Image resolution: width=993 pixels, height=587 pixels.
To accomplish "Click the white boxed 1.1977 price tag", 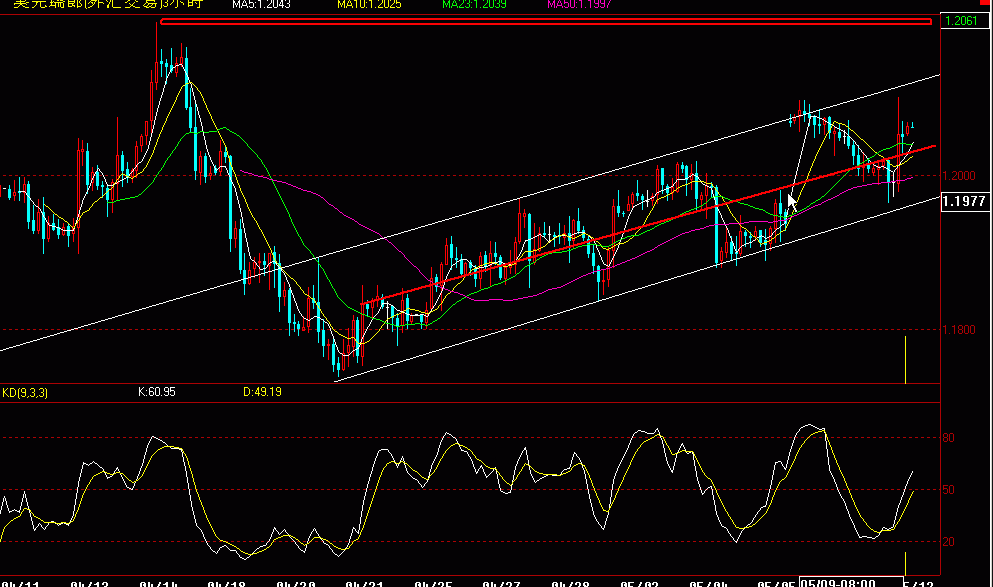I will (965, 202).
